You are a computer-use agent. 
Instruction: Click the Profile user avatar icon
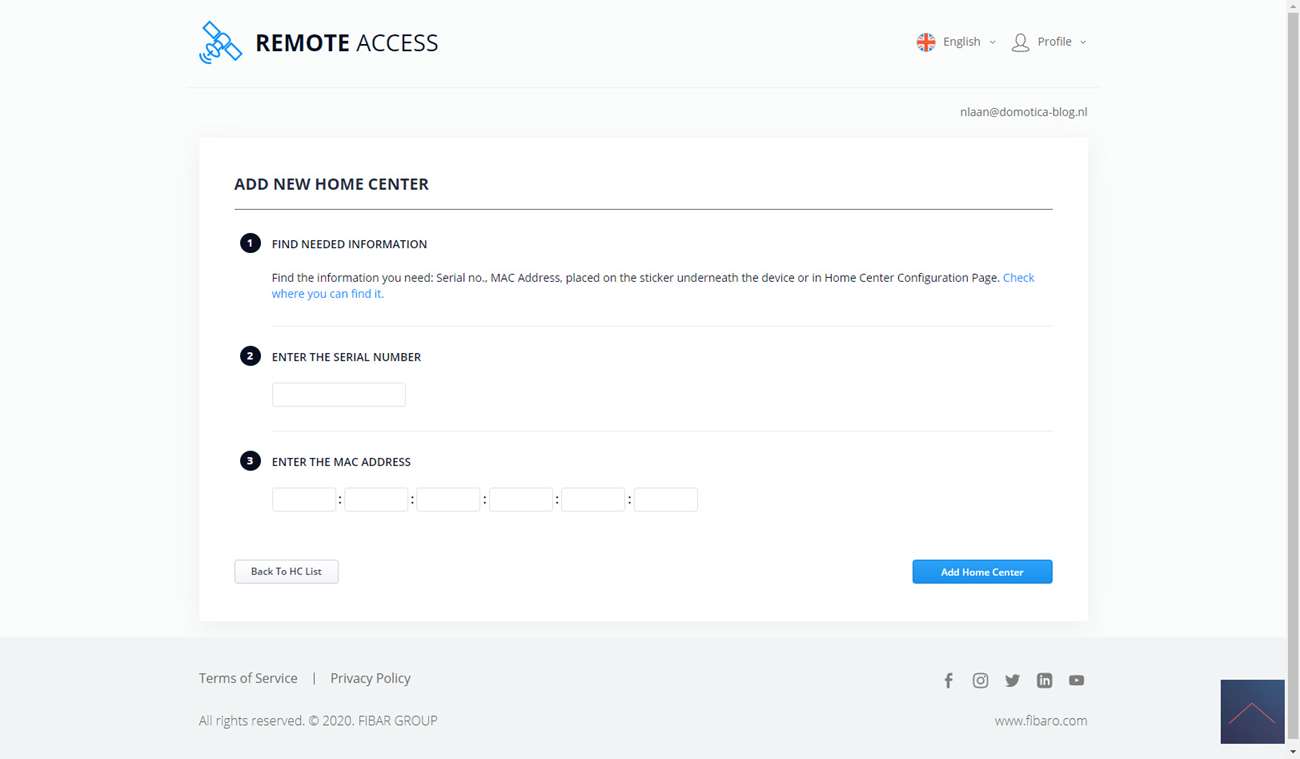tap(1020, 42)
